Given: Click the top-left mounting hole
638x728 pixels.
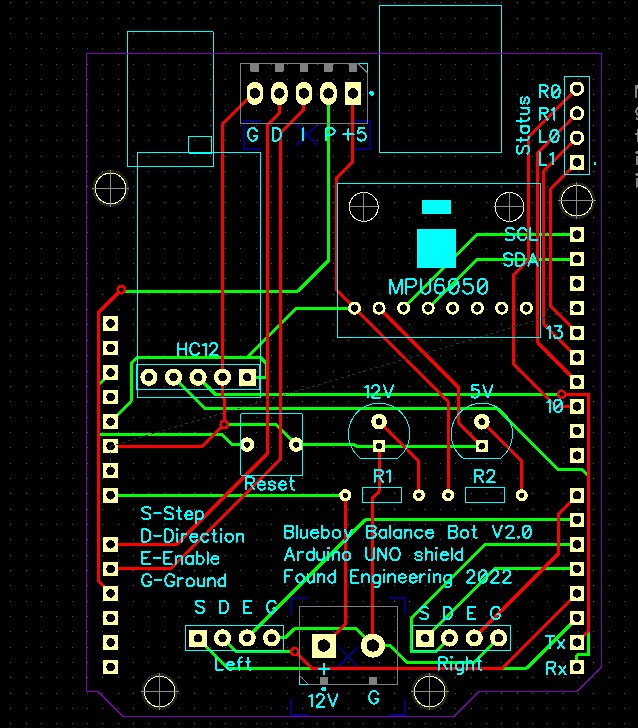Looking at the screenshot, I should [x=108, y=187].
